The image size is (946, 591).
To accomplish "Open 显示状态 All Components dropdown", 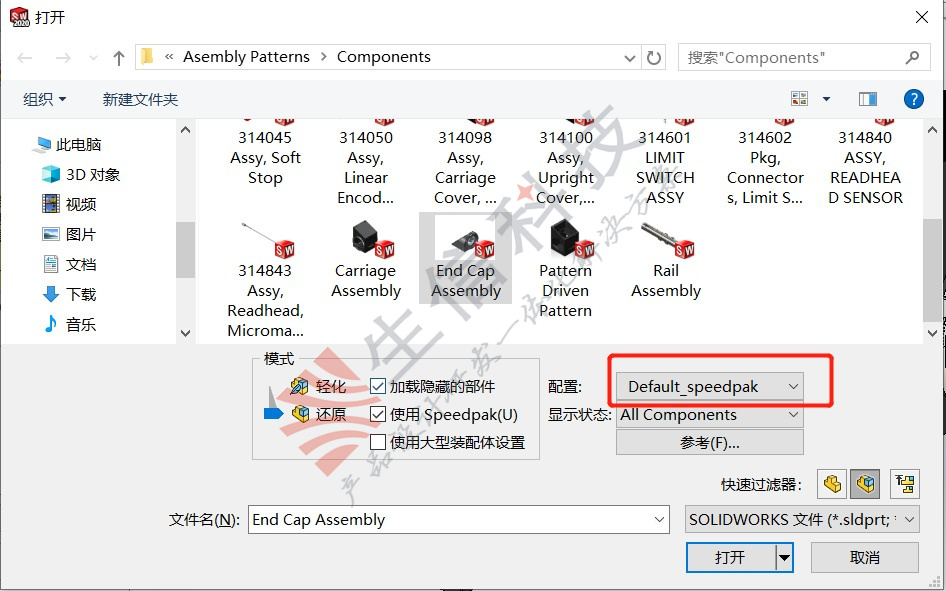I will pyautogui.click(x=710, y=415).
